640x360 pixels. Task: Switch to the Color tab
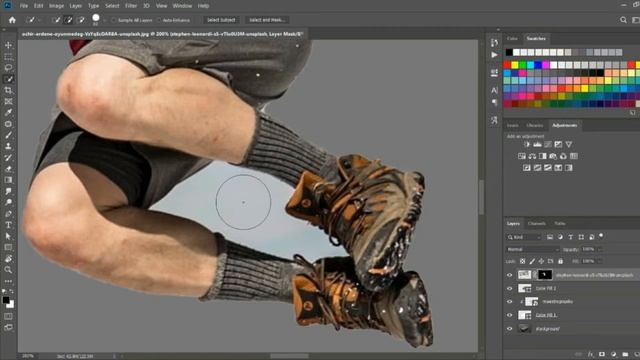[512, 38]
